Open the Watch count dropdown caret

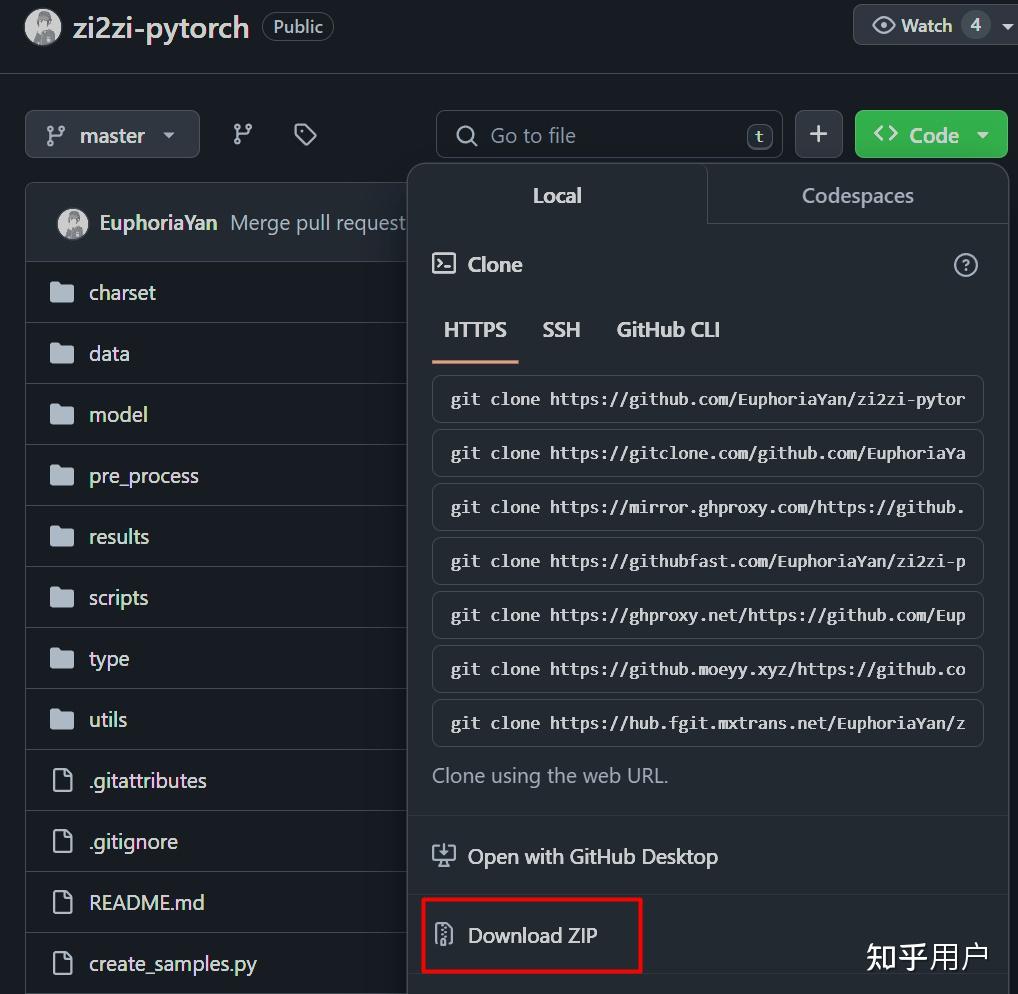coord(1008,25)
